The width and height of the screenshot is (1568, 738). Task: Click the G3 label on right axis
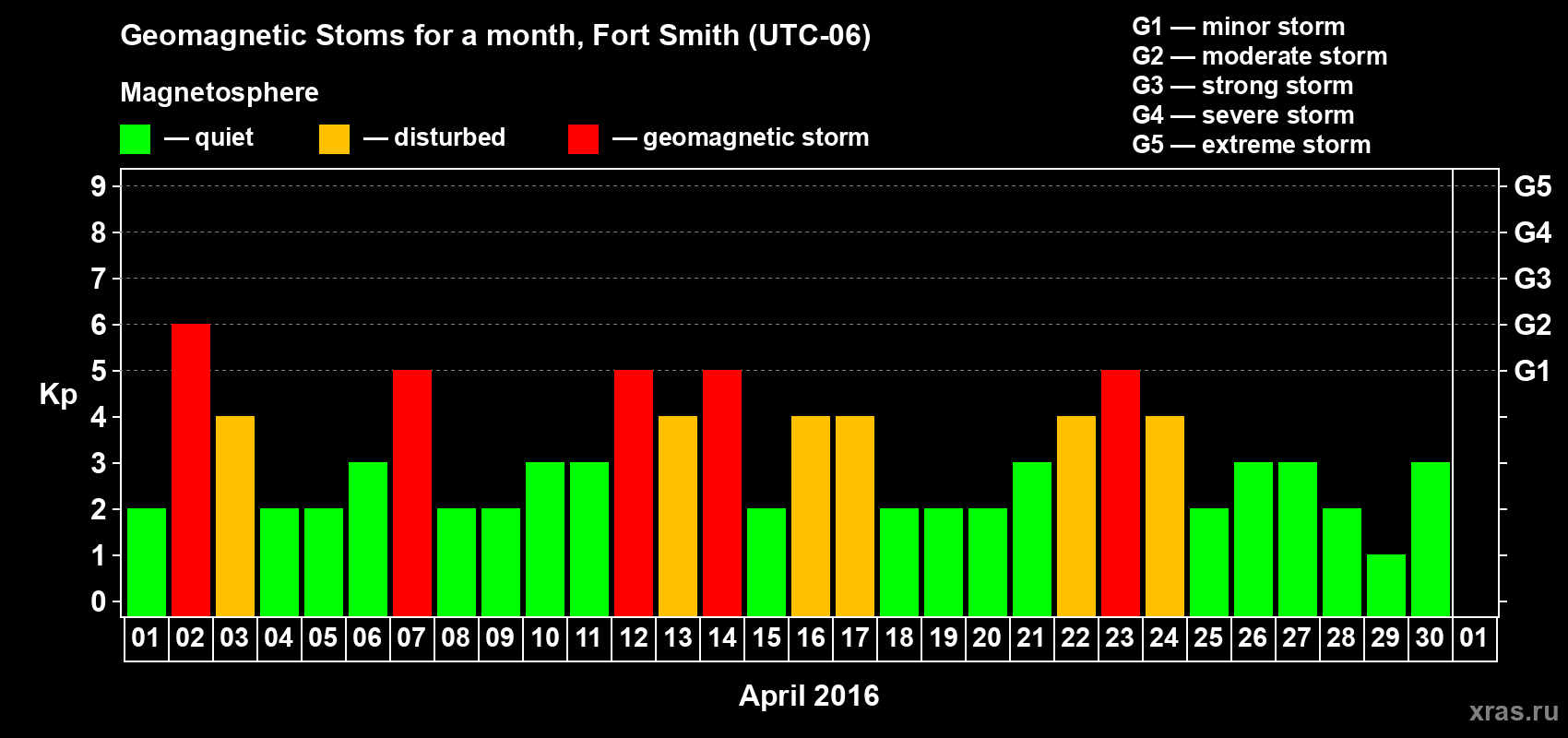click(x=1533, y=279)
